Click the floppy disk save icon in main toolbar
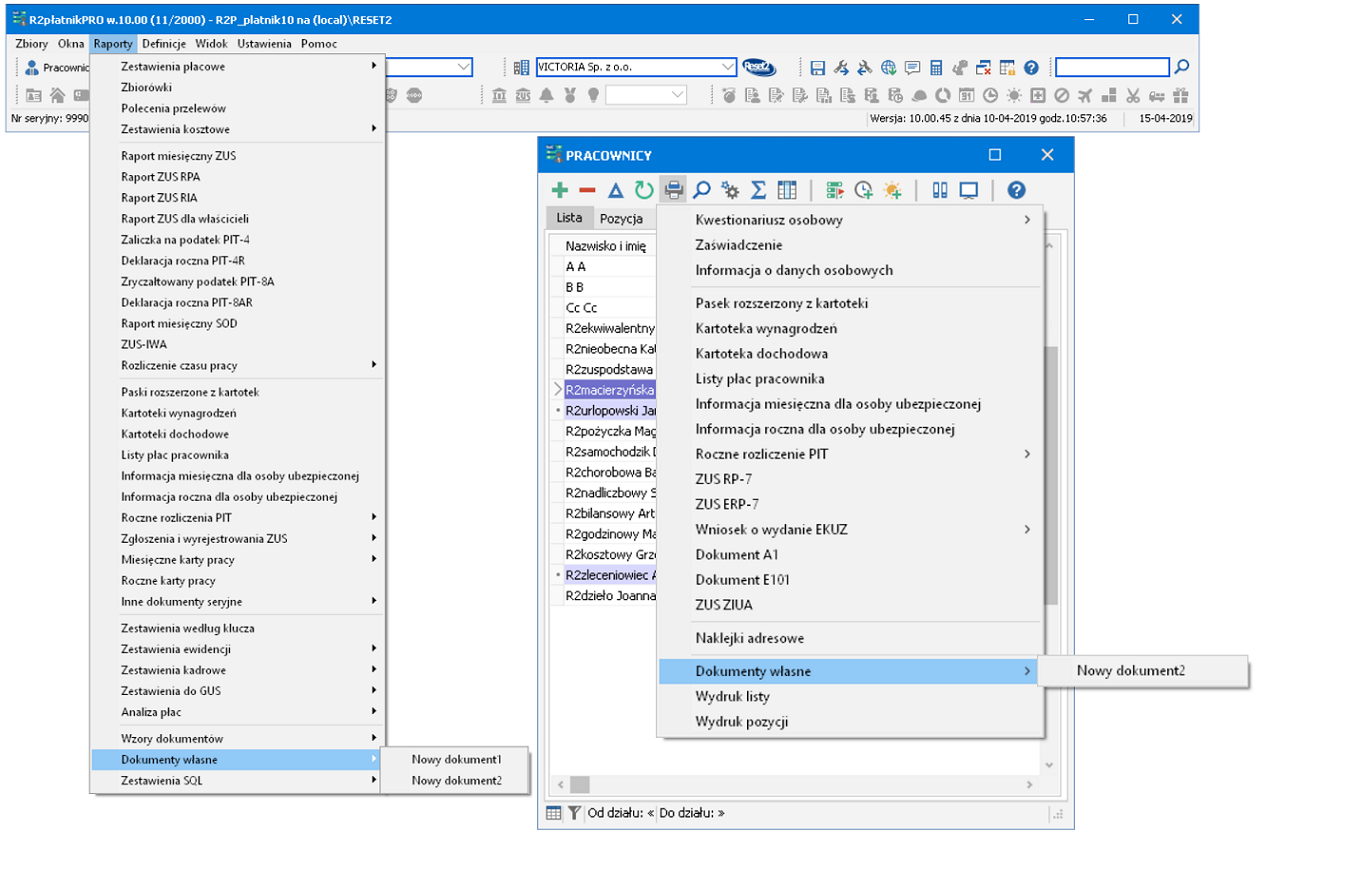The image size is (1361, 871). pos(817,68)
